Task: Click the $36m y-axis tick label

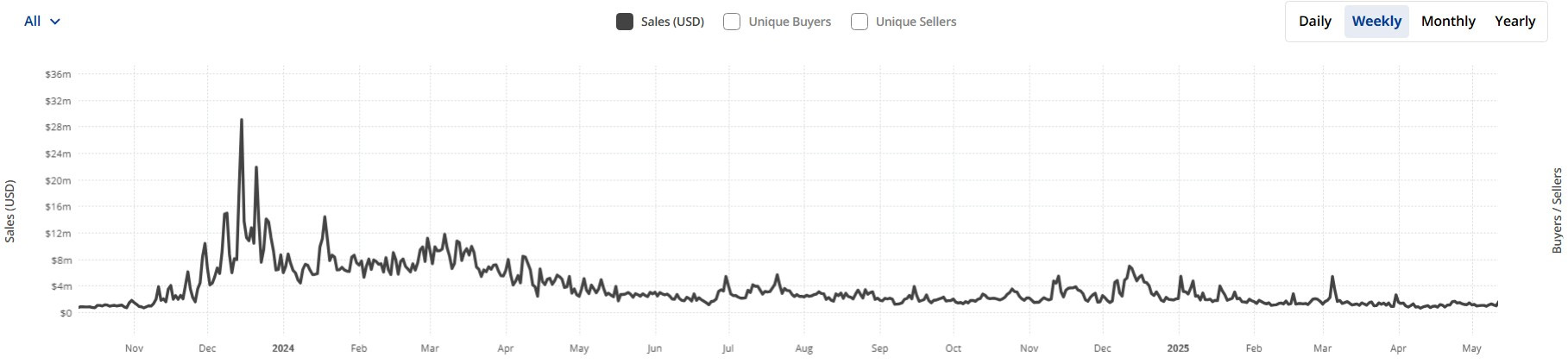Action: tap(58, 74)
